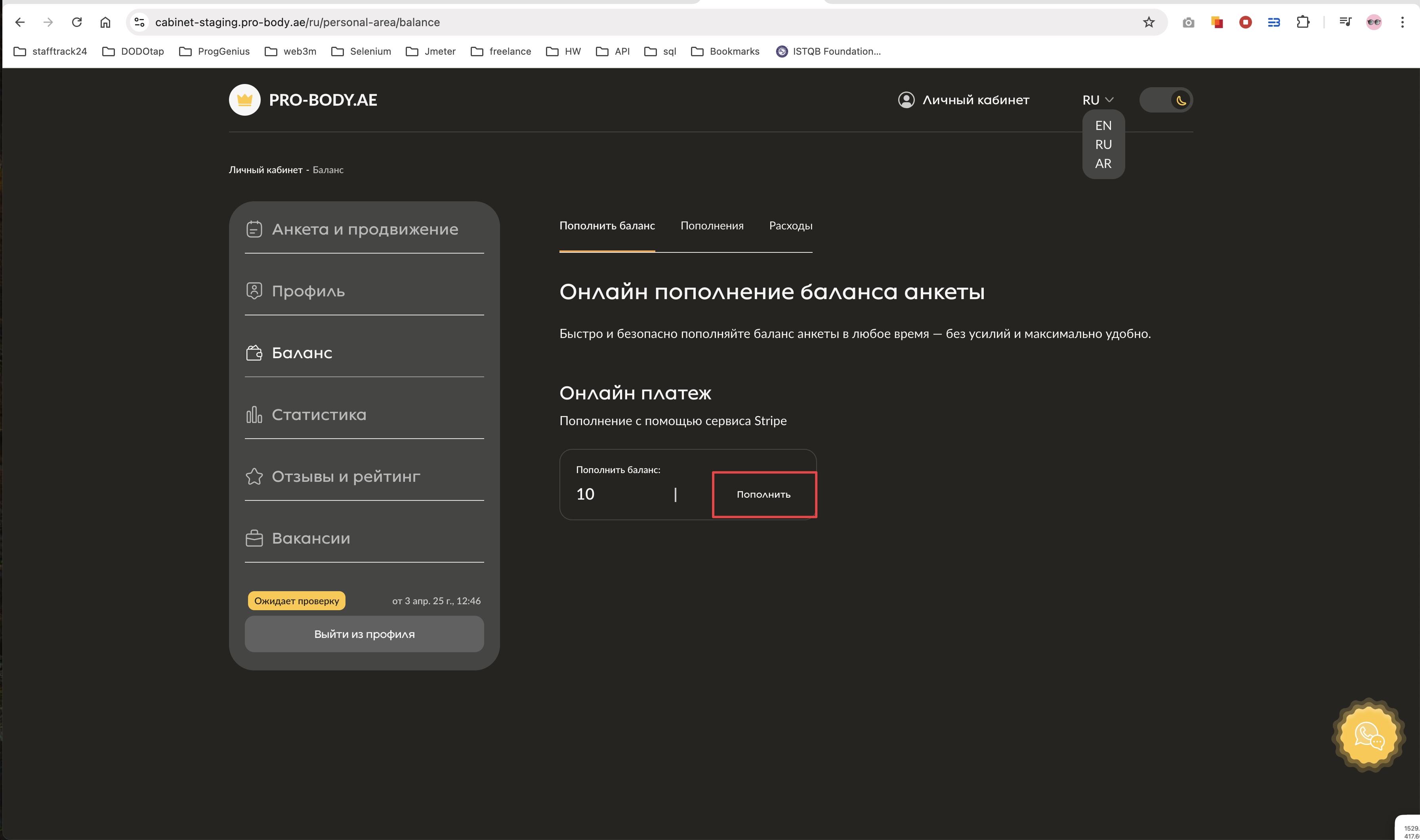Switch to the Пополнения tab
Screen dimensions: 1420x840
point(712,226)
